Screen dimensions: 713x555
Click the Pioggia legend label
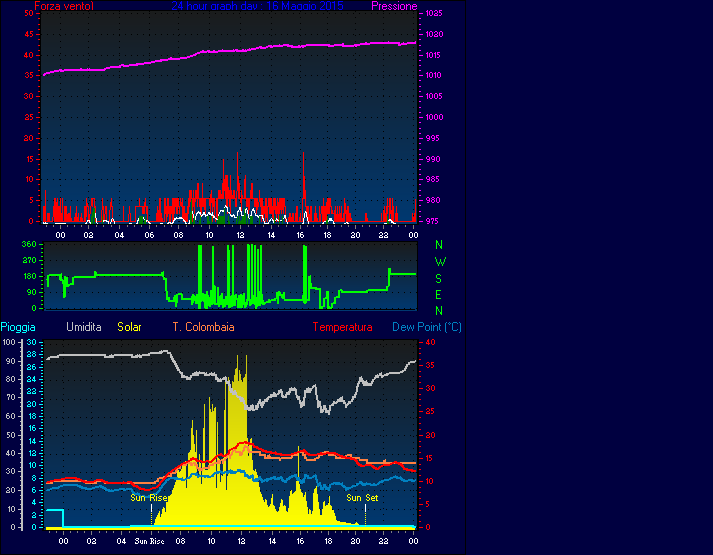click(x=20, y=327)
